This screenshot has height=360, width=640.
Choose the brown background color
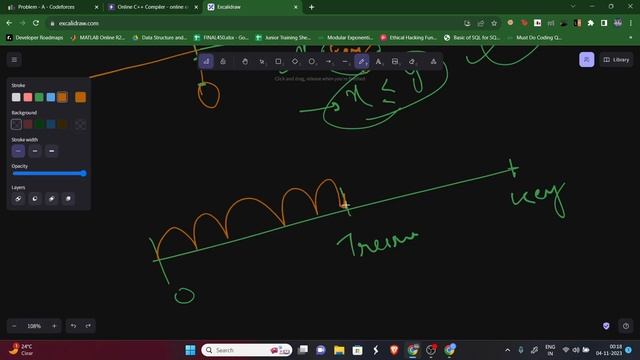pyautogui.click(x=62, y=124)
